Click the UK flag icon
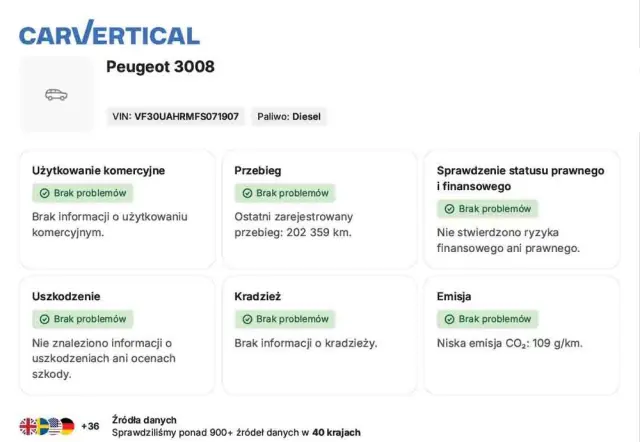This screenshot has height=442, width=640. click(x=28, y=426)
